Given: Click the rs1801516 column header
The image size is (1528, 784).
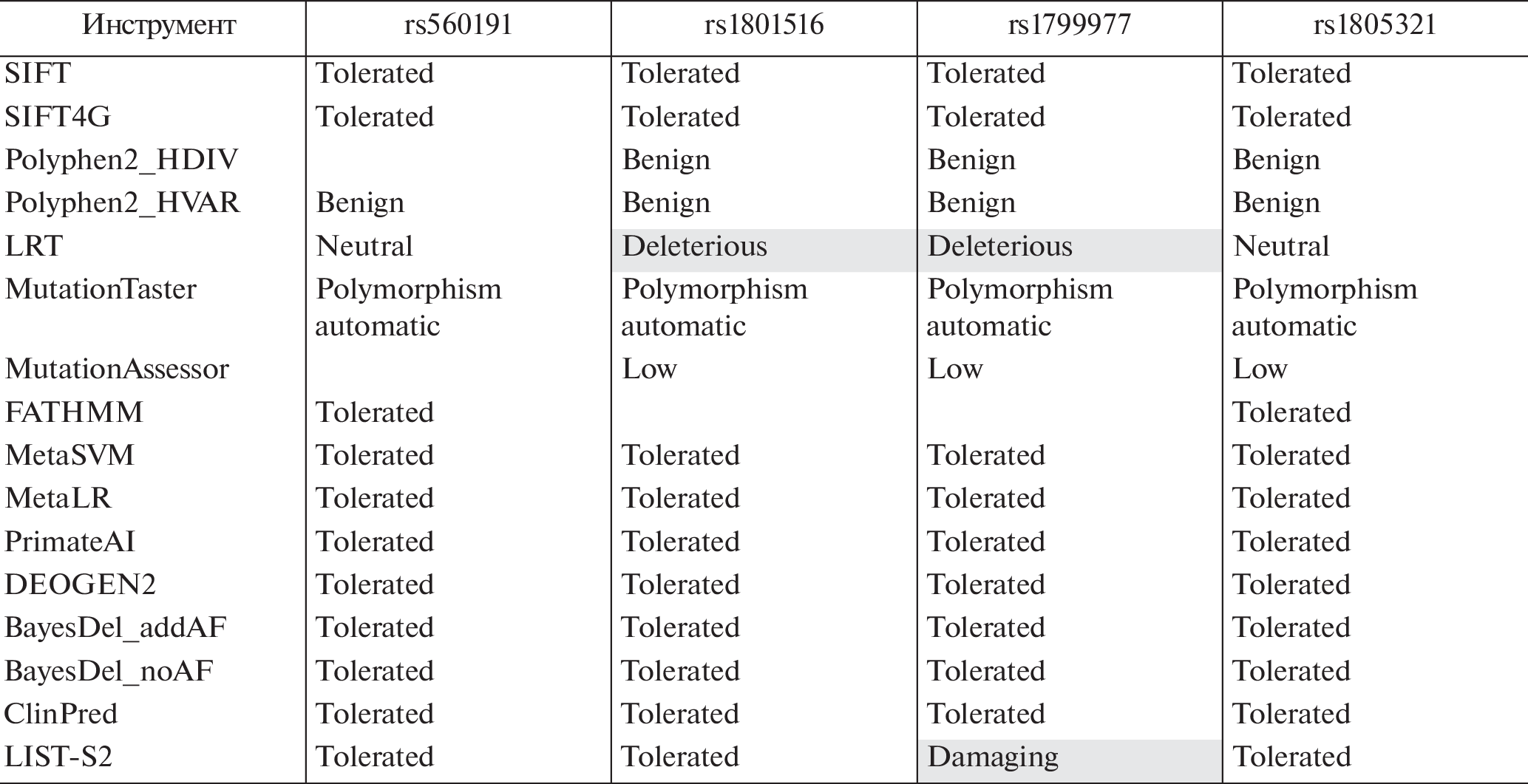Looking at the screenshot, I should tap(764, 26).
